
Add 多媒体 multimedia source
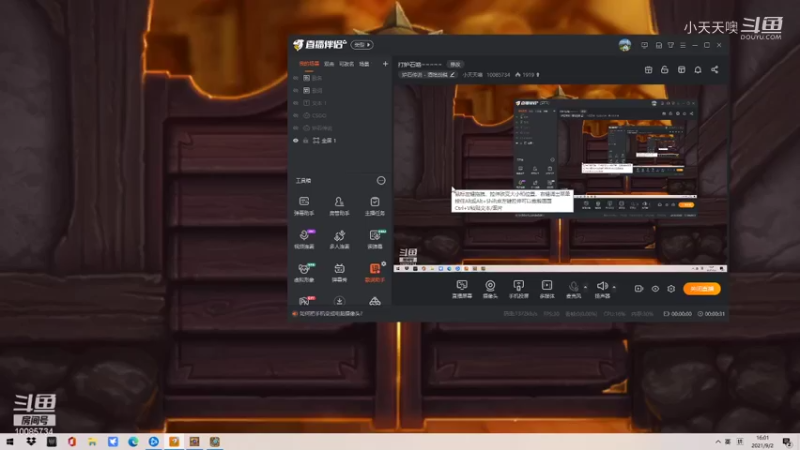547,289
